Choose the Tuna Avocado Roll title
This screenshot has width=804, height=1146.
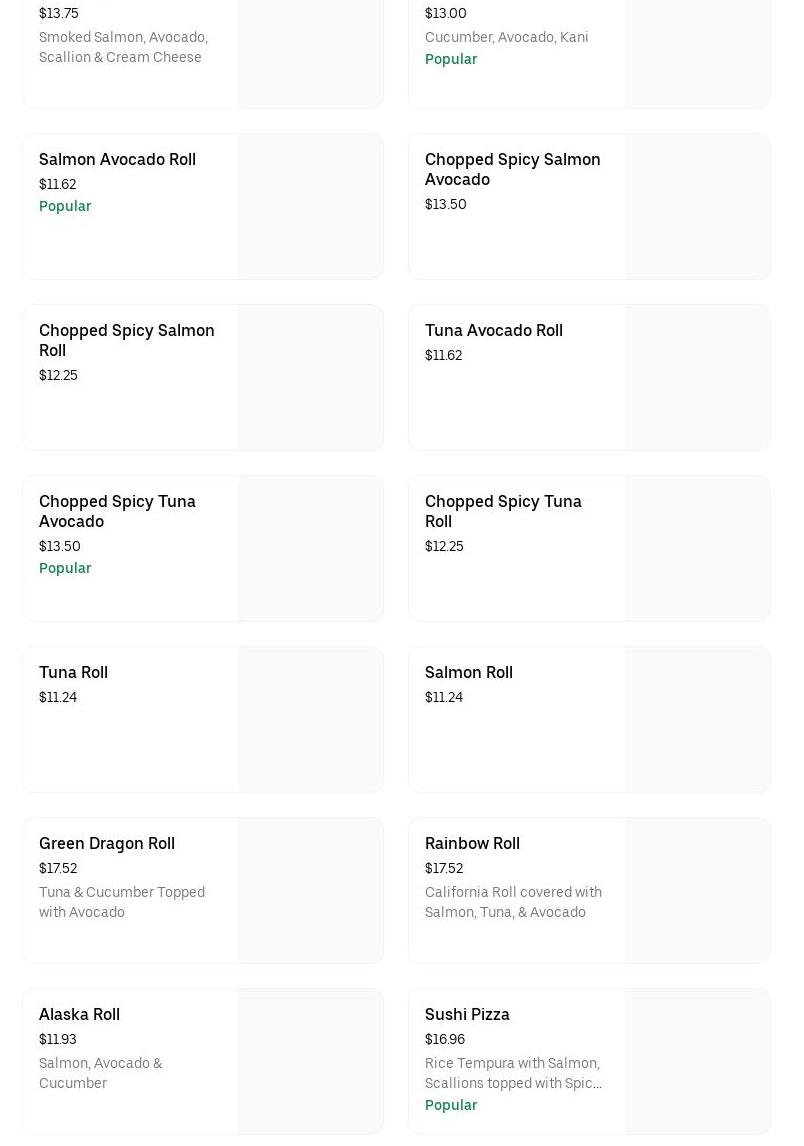pos(493,330)
